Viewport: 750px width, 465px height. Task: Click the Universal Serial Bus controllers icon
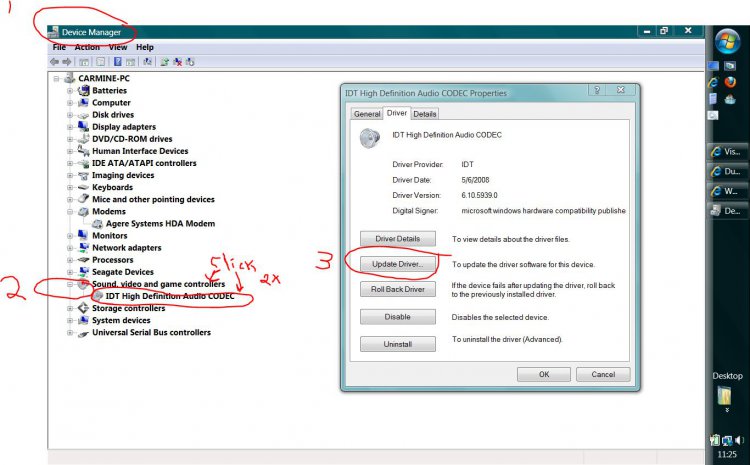coord(84,332)
